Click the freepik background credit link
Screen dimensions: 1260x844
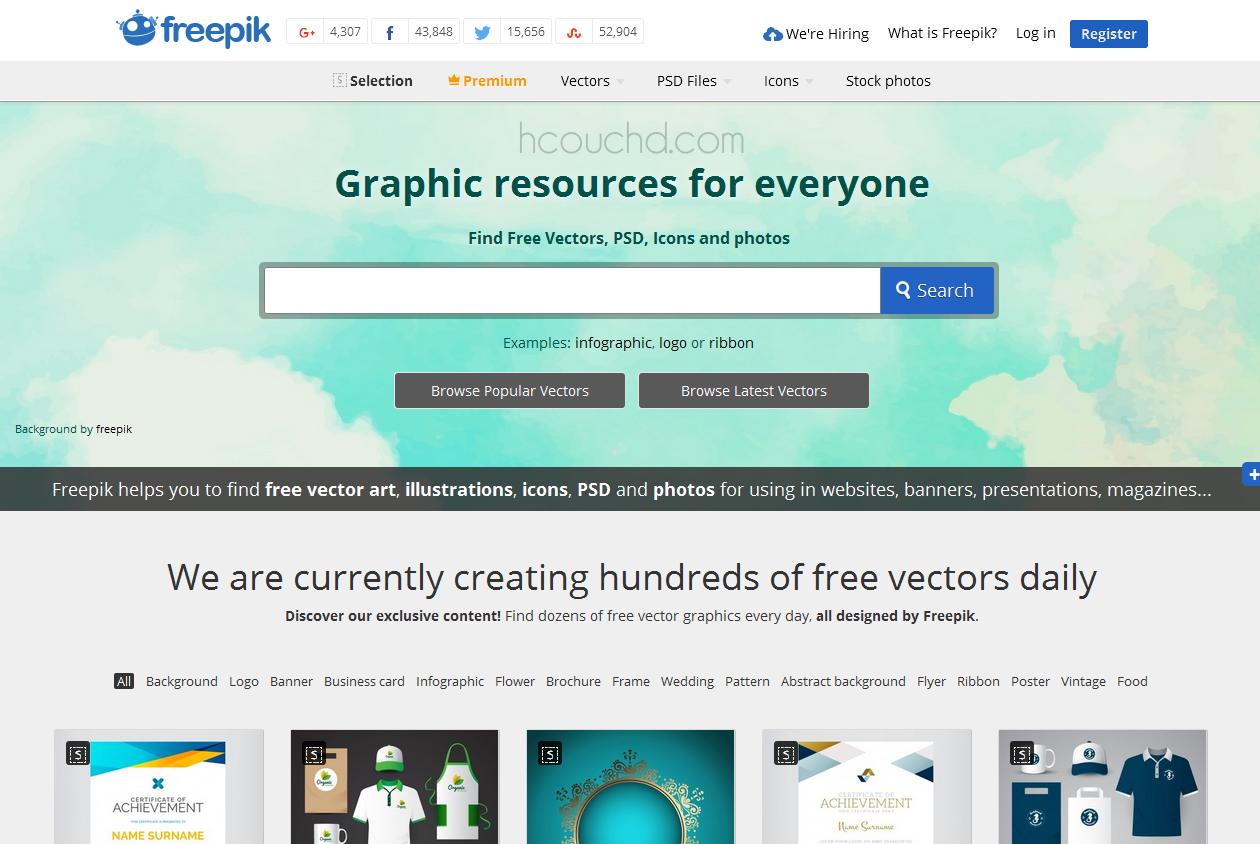coord(114,429)
